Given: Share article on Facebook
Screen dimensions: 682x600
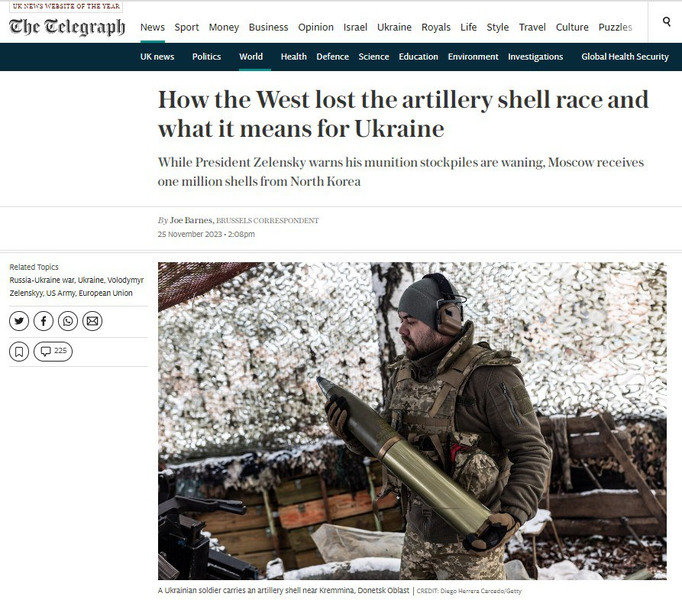Looking at the screenshot, I should click(43, 321).
